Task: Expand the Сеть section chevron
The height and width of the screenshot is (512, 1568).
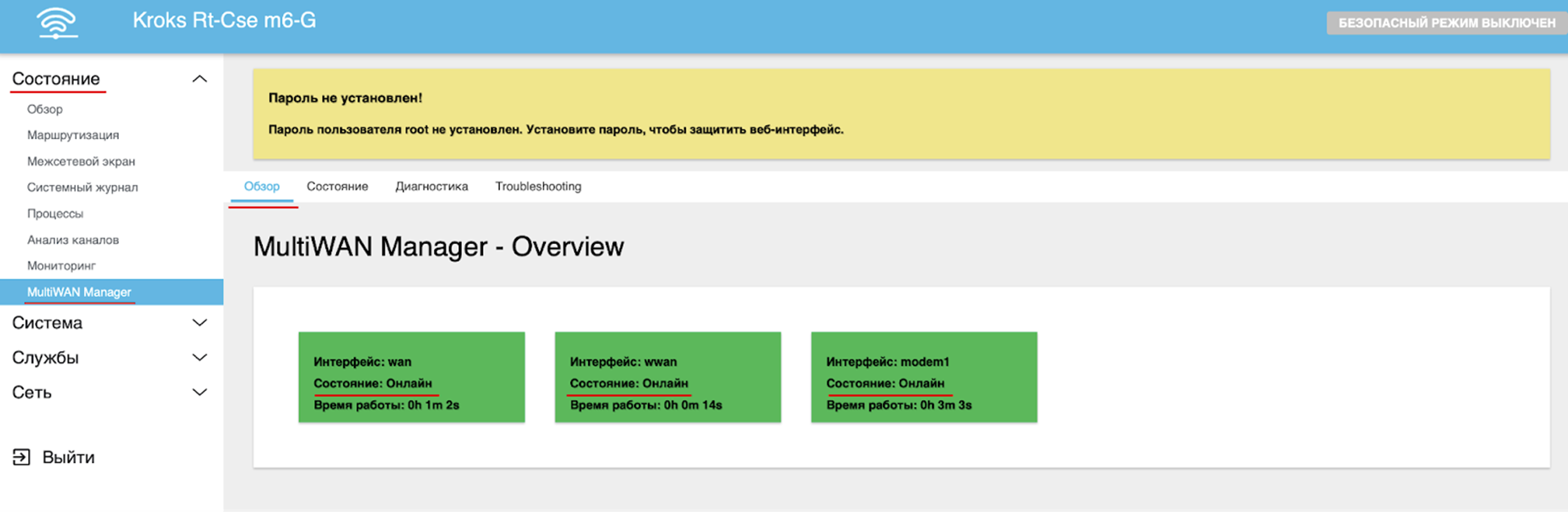Action: (200, 392)
